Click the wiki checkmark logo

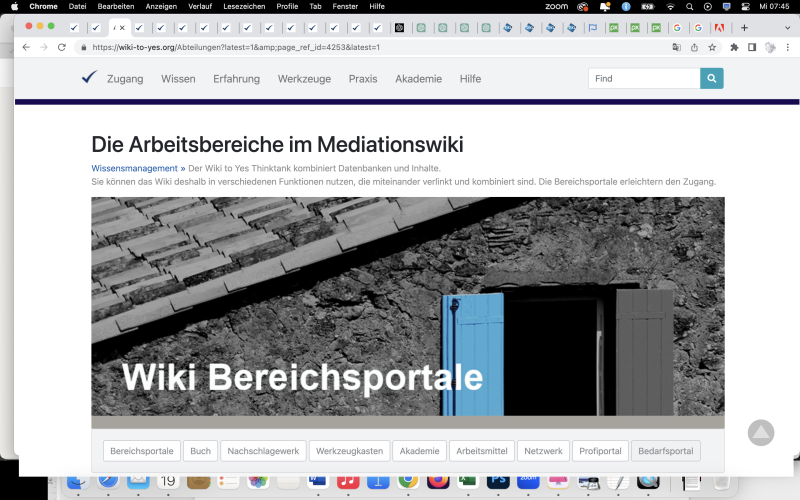(89, 77)
